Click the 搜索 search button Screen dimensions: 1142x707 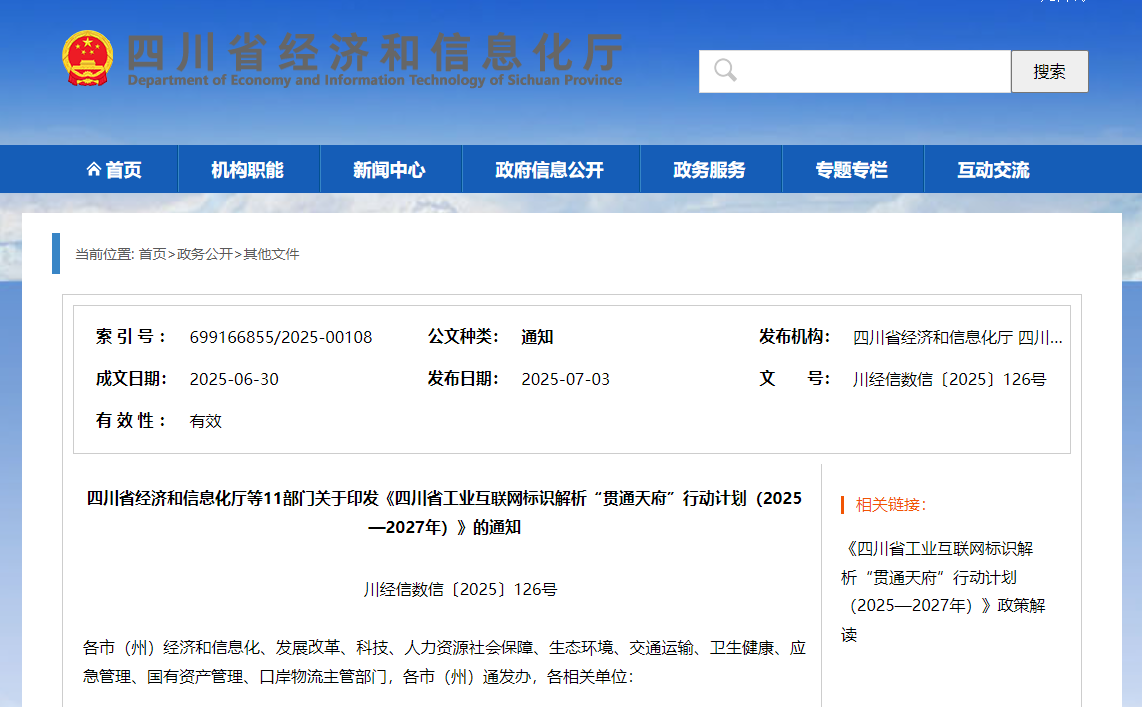[x=1049, y=72]
